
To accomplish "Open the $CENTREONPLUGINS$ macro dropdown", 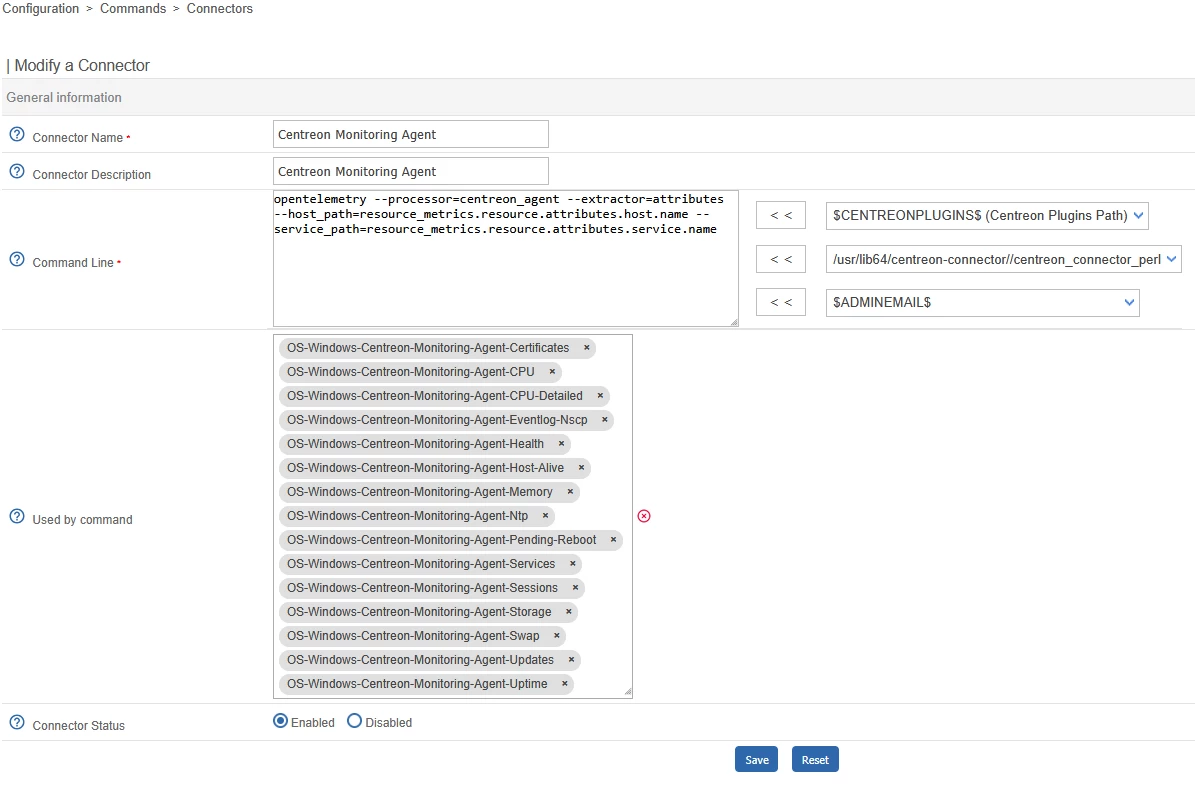I will pyautogui.click(x=987, y=216).
